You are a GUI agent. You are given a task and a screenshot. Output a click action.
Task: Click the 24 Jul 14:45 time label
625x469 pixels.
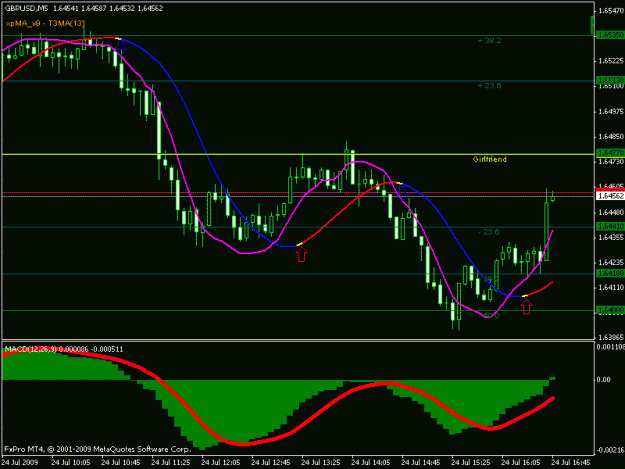[421, 463]
